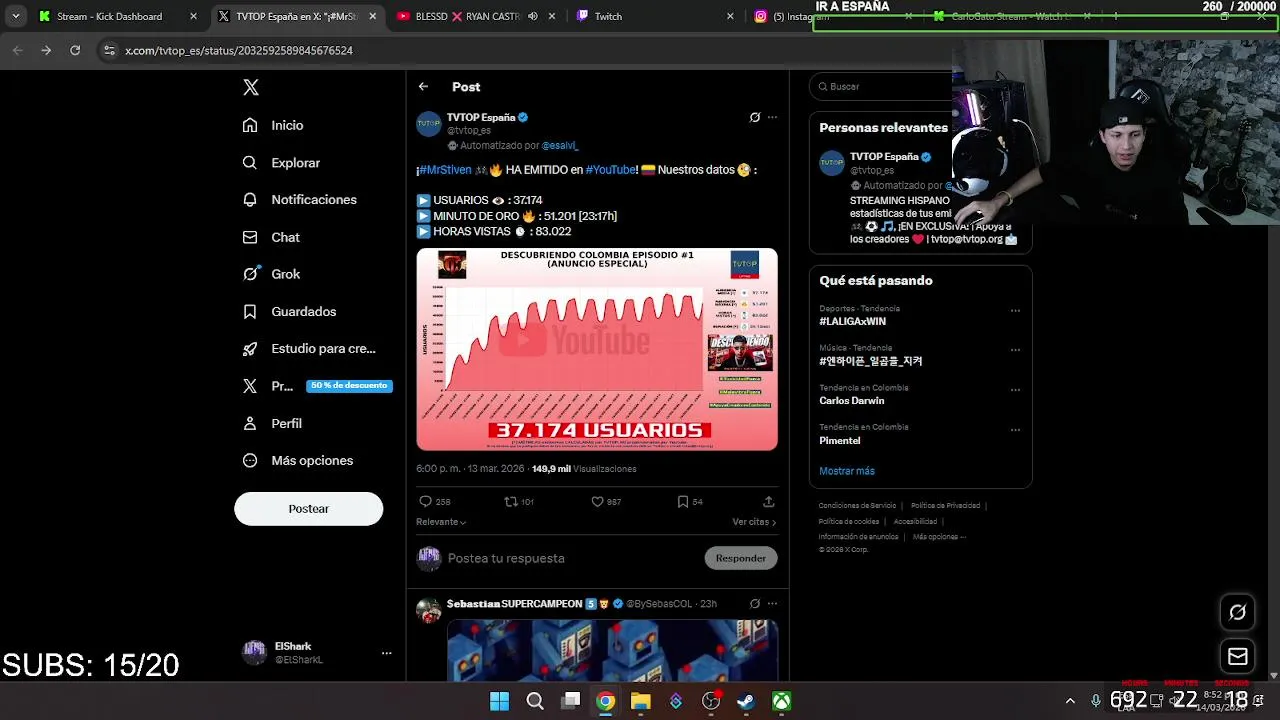Open Grok in sidebar
The image size is (1280, 720).
(x=271, y=274)
